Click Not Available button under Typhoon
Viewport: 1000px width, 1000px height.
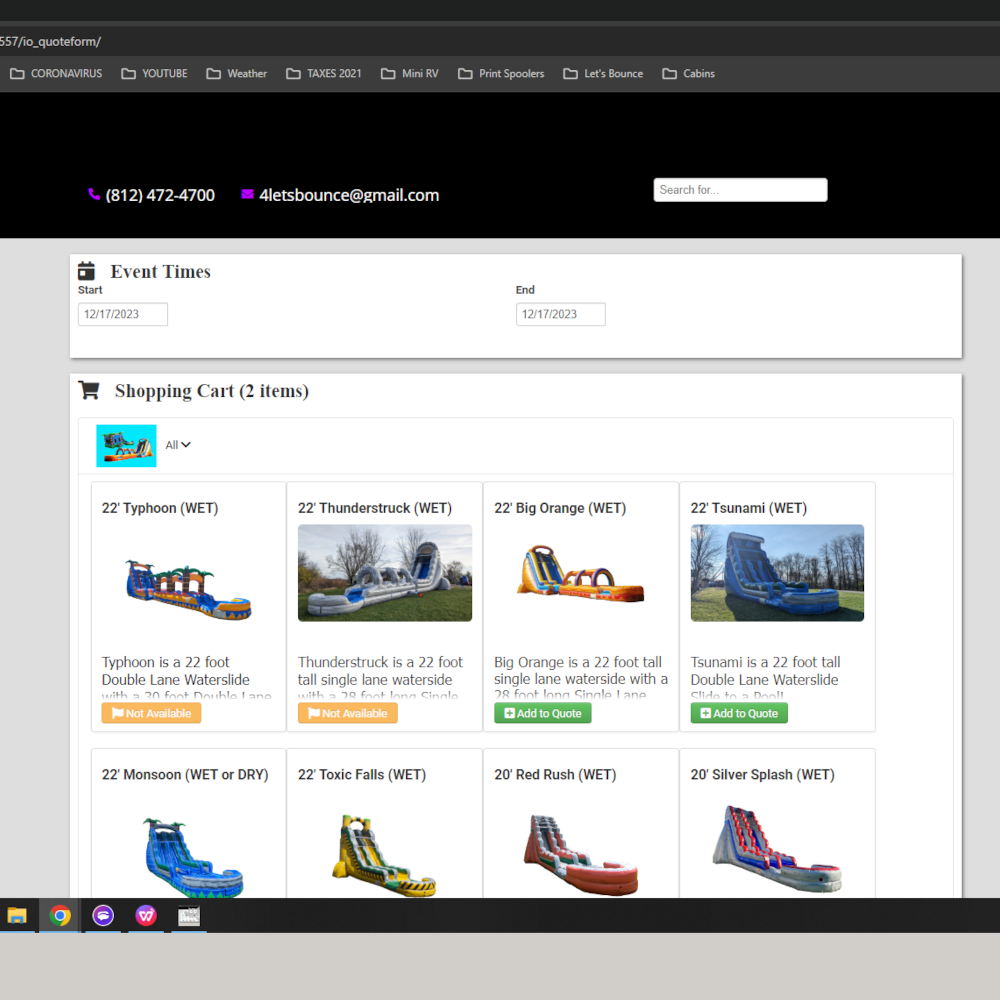point(151,713)
